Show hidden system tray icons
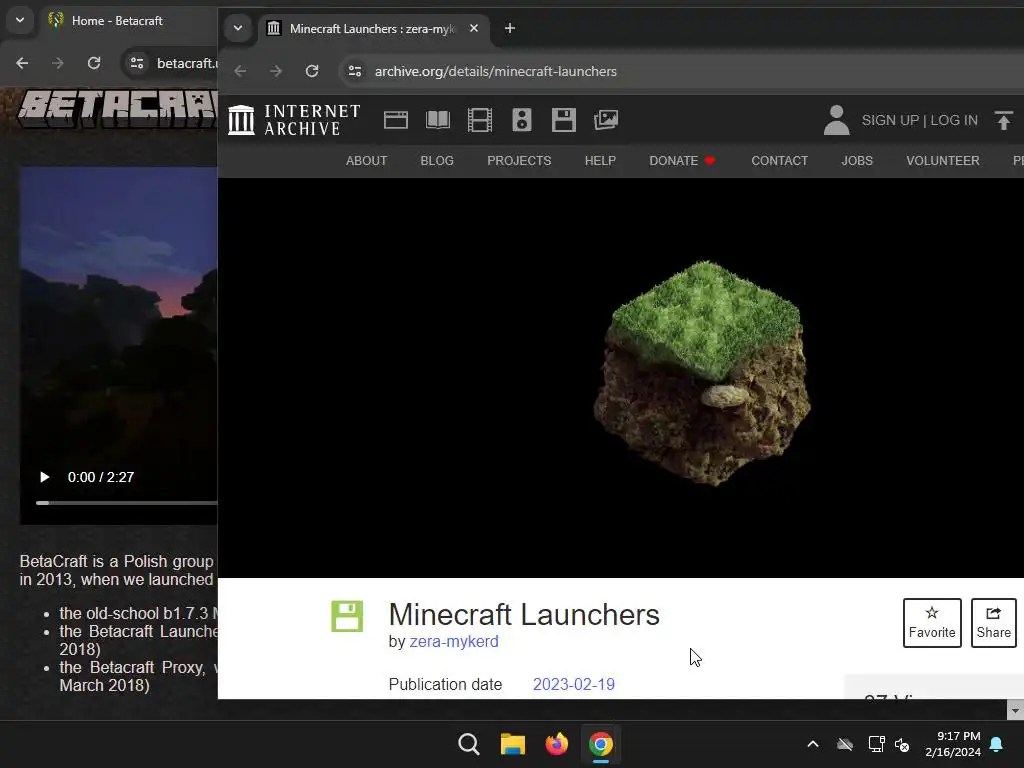This screenshot has height=768, width=1024. click(813, 744)
